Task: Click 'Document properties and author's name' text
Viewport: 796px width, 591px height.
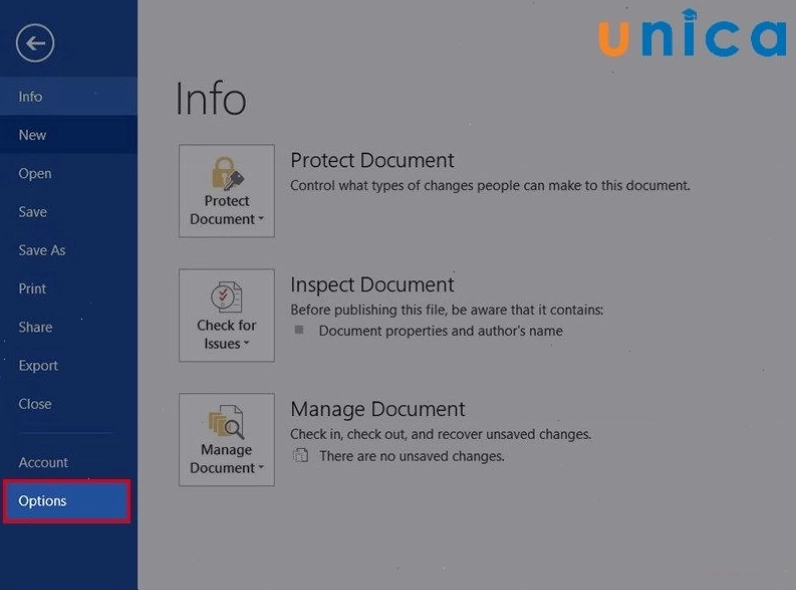Action: 441,331
